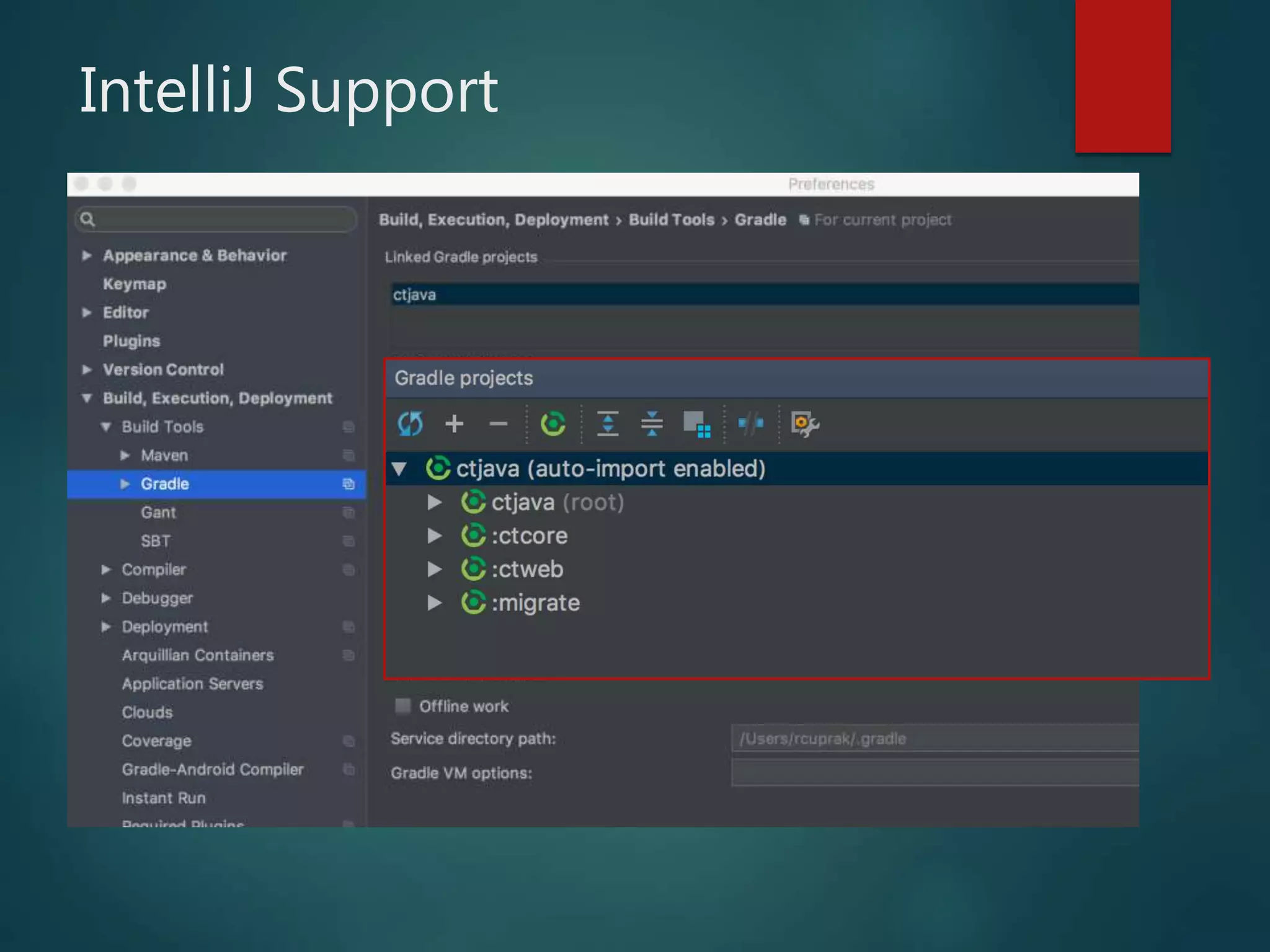The height and width of the screenshot is (952, 1270).
Task: Click the Service directory path field
Action: pyautogui.click(x=935, y=738)
